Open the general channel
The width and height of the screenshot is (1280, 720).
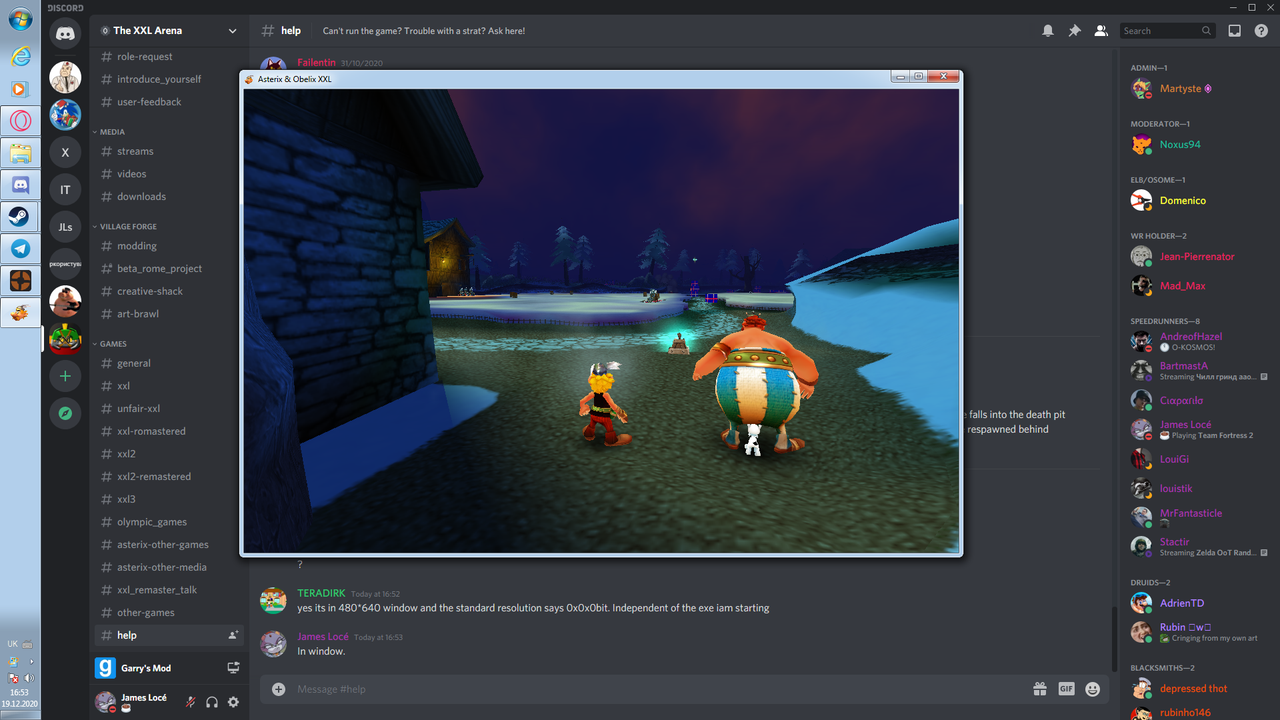click(x=169, y=363)
